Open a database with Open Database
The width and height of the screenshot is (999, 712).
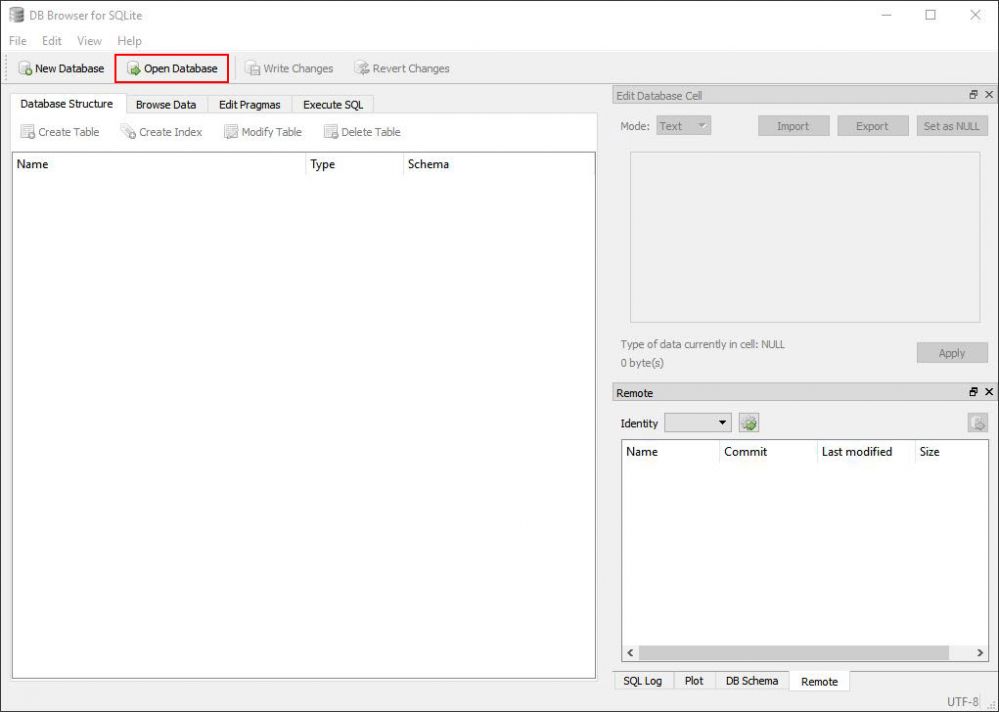pos(172,68)
